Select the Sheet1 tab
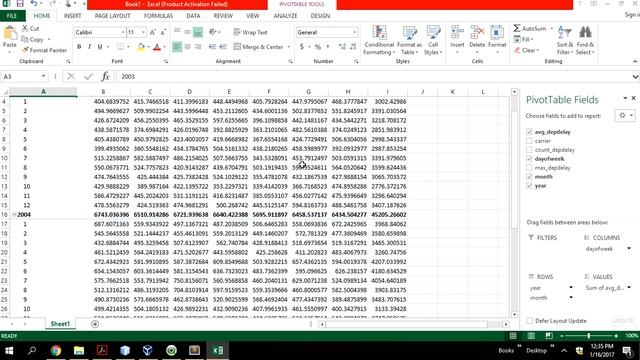 60,324
